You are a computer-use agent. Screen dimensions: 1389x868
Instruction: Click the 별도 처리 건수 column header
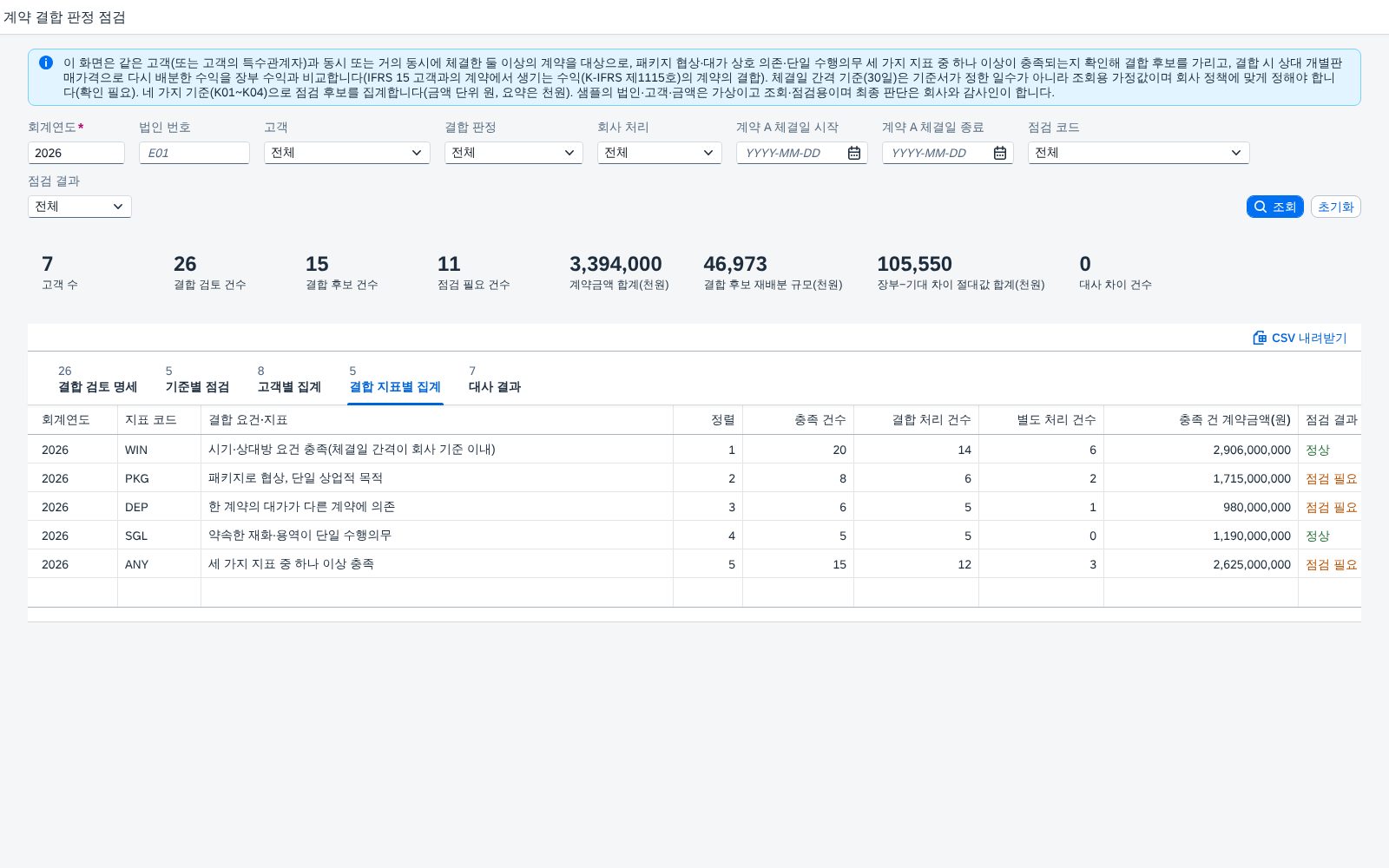(x=1041, y=420)
